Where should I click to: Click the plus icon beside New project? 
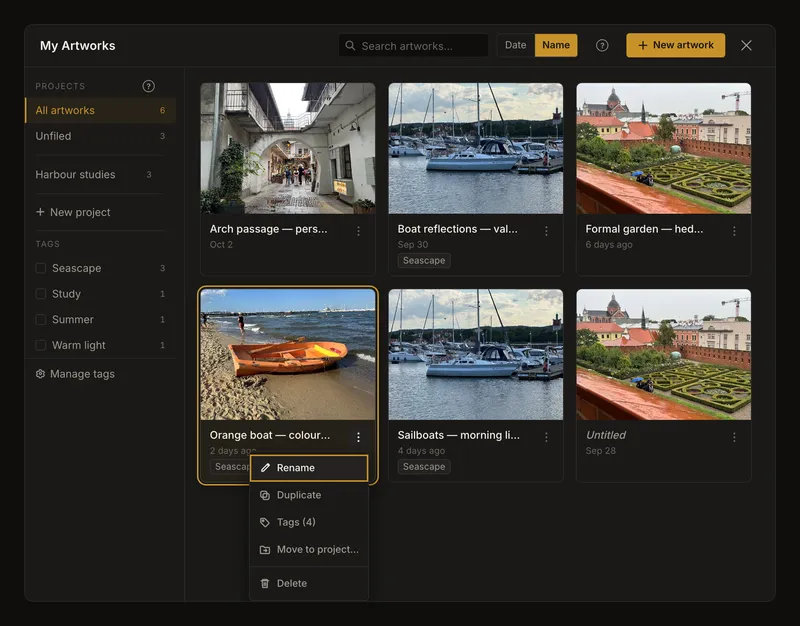pos(40,212)
